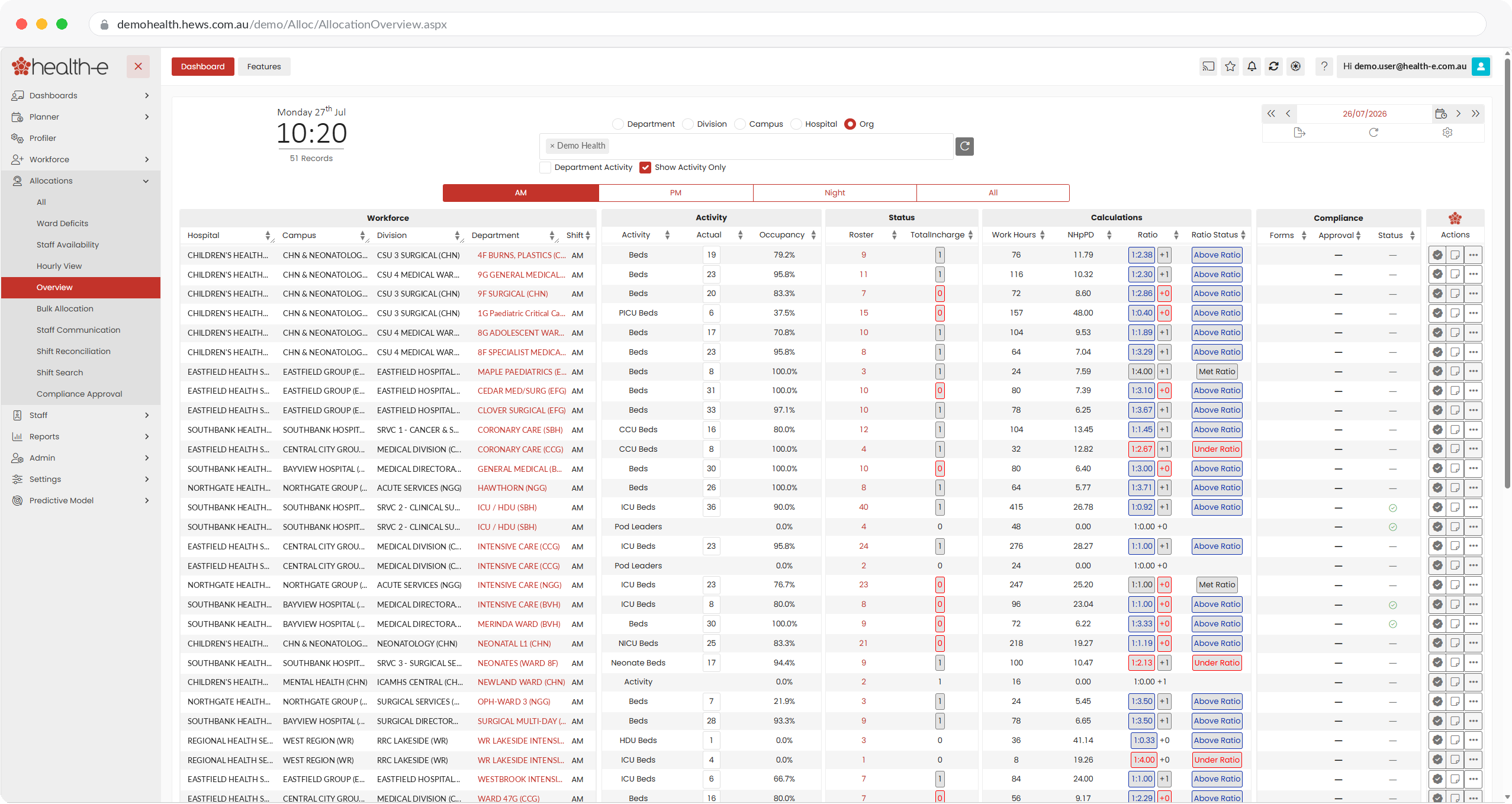
Task: Tick the Department Activity checkbox
Action: 546,168
